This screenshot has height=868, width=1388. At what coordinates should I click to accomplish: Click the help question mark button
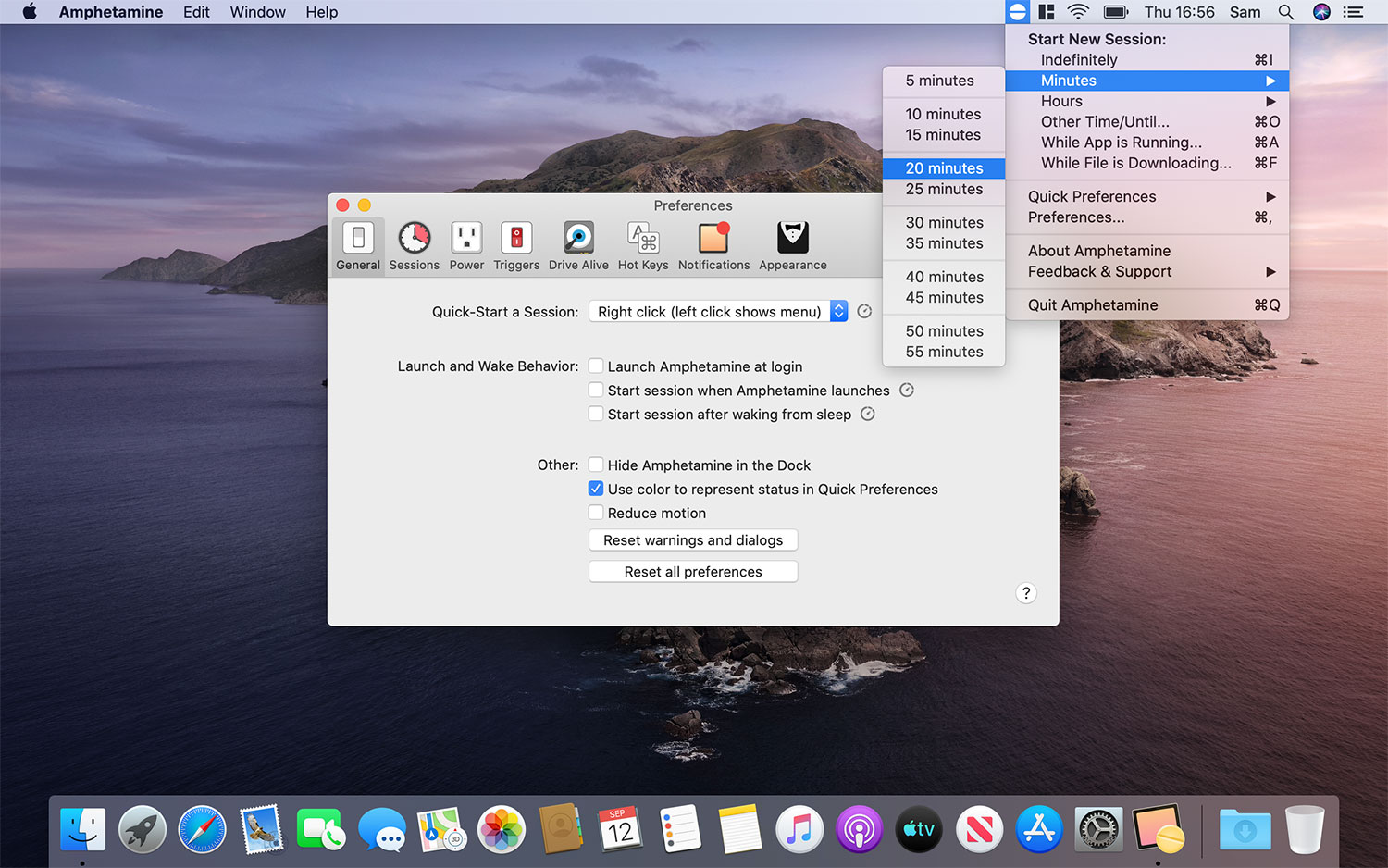pyautogui.click(x=1026, y=593)
